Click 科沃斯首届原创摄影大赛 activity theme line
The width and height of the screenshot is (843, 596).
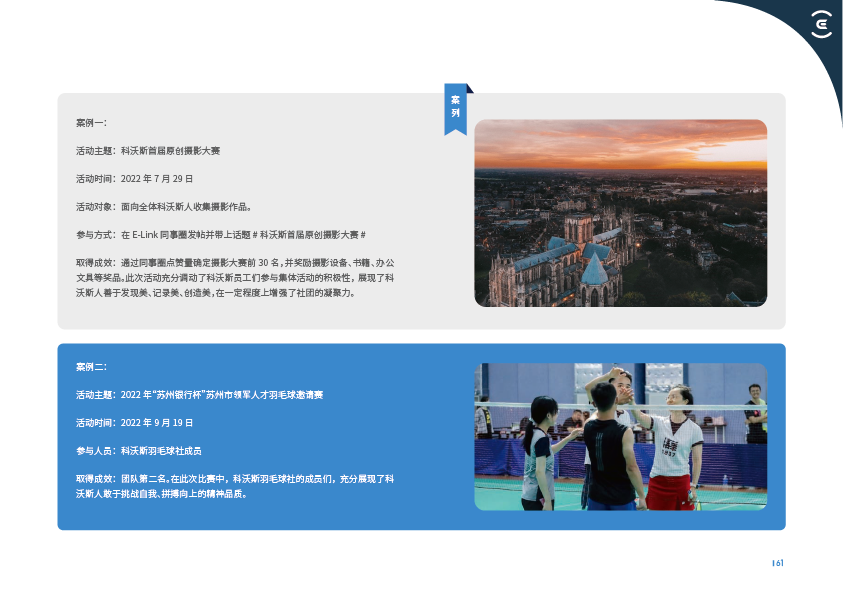148,151
